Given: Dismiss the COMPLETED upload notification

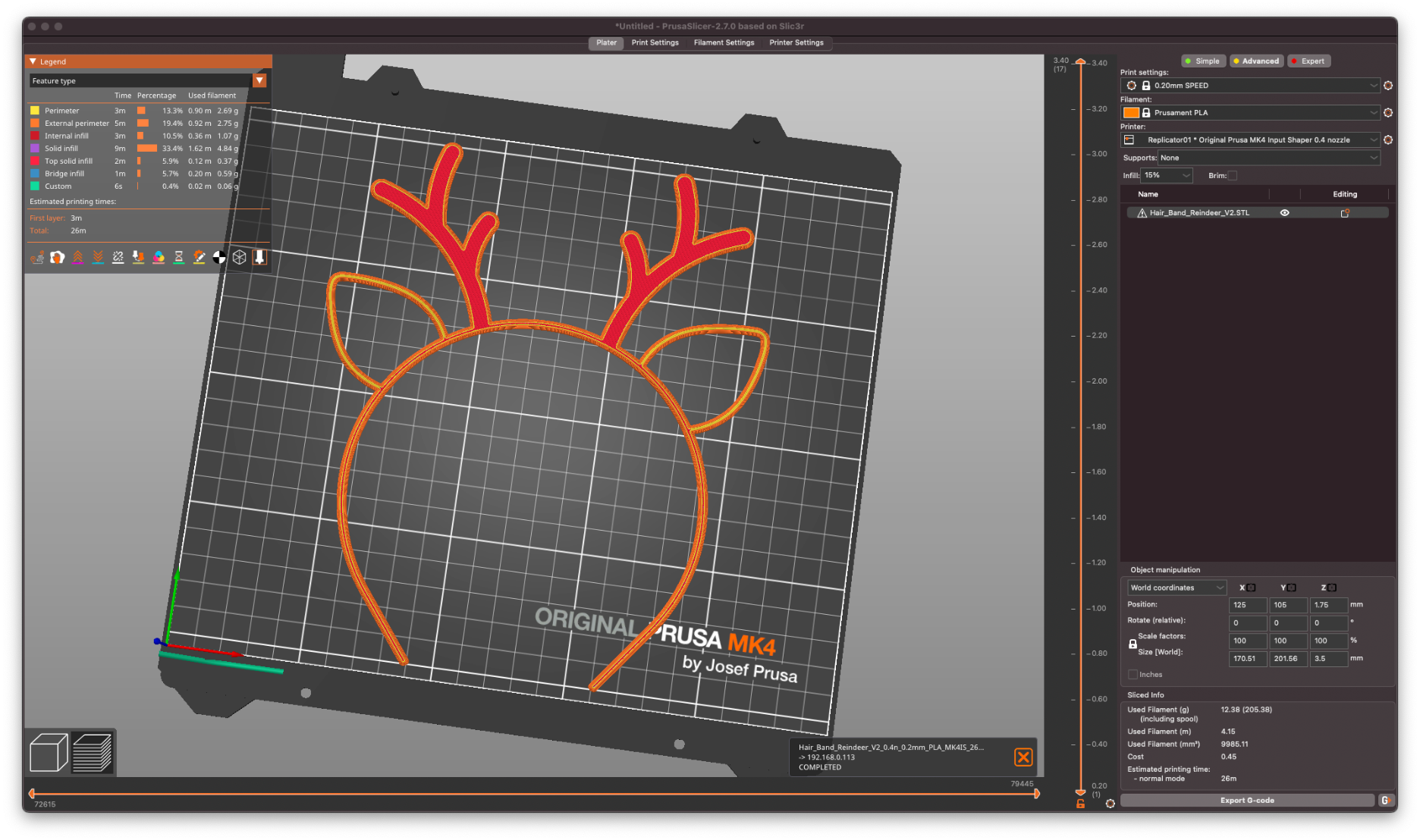Looking at the screenshot, I should click(1023, 757).
